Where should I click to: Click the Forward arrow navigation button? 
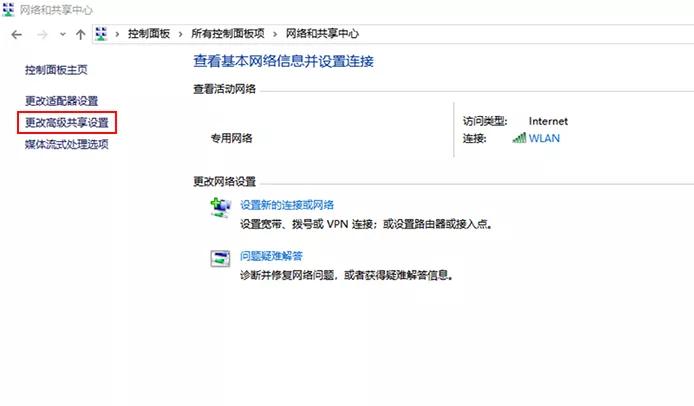tap(42, 35)
